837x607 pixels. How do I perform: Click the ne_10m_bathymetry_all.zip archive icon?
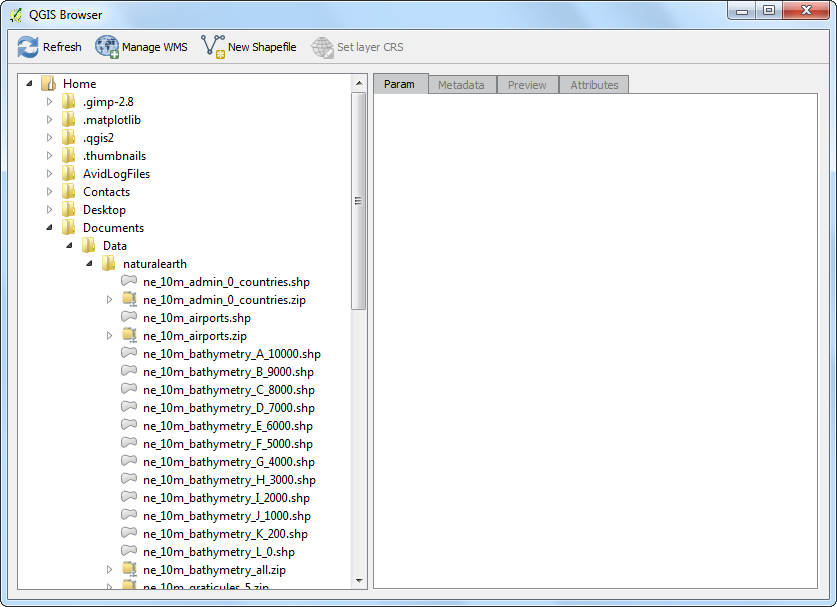coord(129,570)
